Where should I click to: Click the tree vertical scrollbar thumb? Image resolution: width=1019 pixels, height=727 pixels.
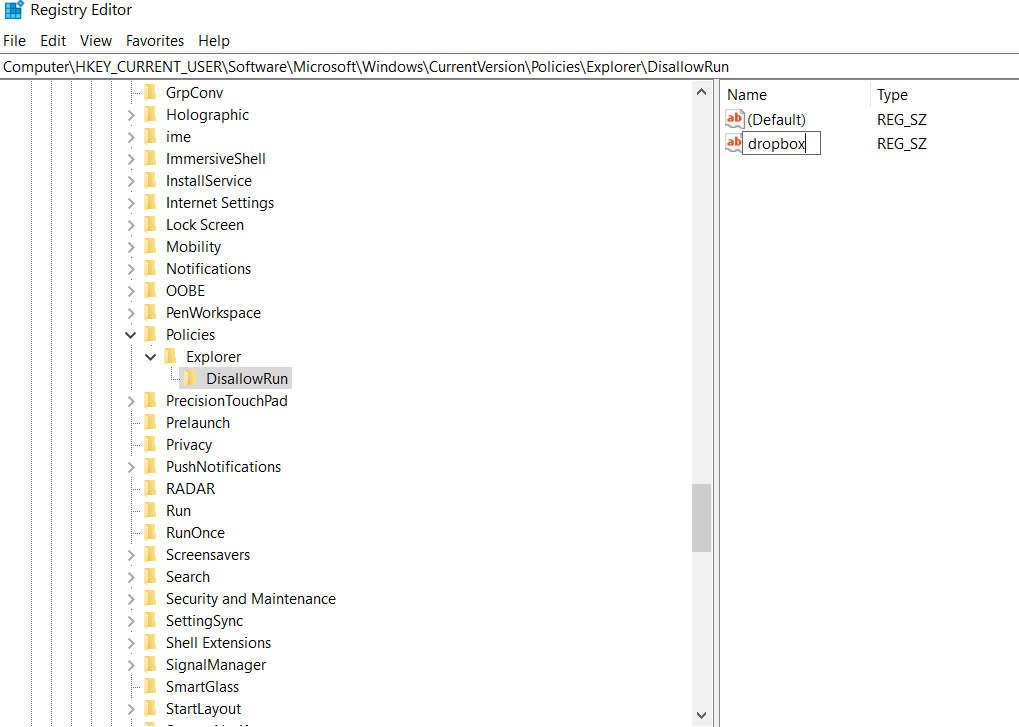pyautogui.click(x=701, y=517)
